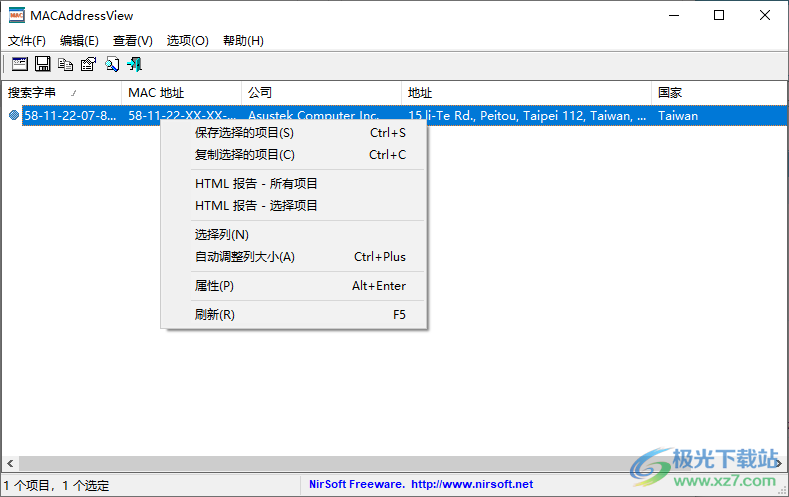Open properties via the toolbar icon

click(x=89, y=64)
